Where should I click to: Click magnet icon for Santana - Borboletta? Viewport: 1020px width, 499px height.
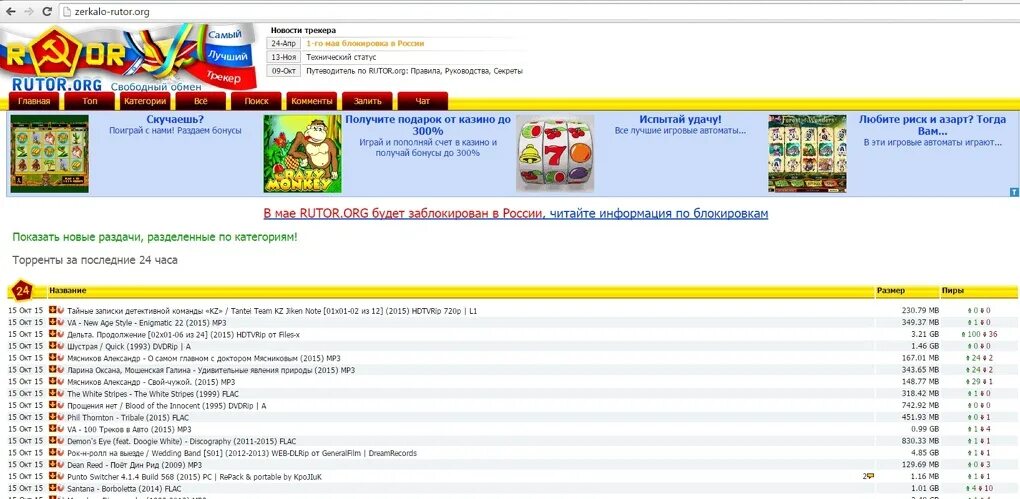click(x=60, y=488)
